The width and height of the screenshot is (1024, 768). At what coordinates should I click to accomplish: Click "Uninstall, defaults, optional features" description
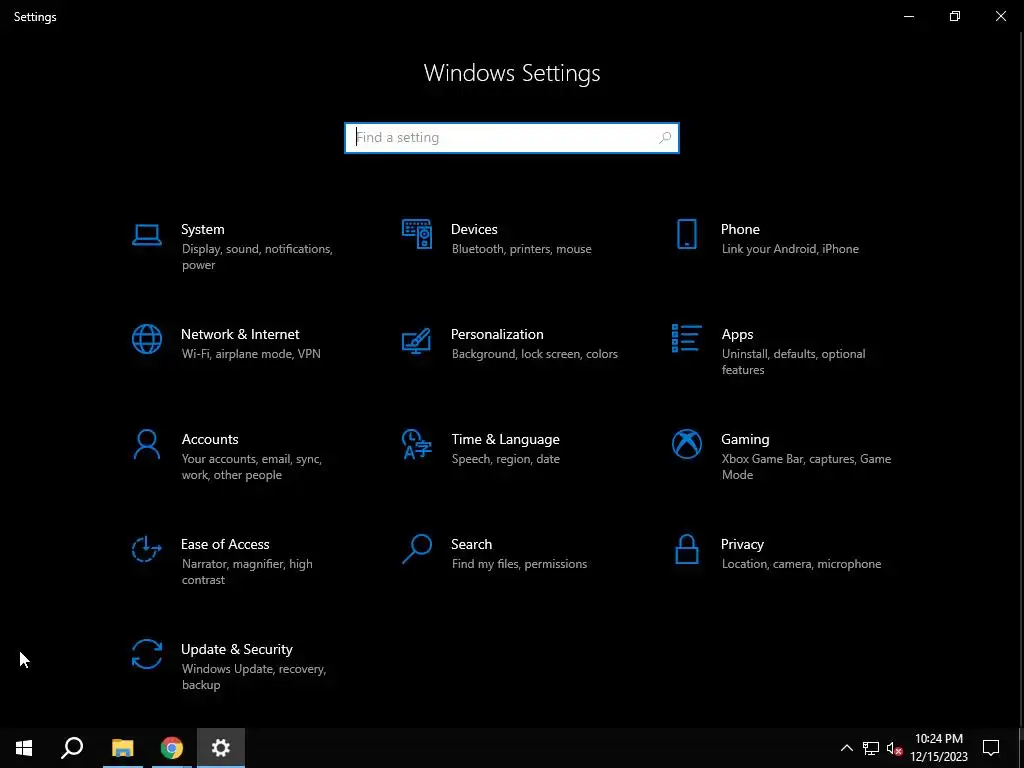[793, 362]
